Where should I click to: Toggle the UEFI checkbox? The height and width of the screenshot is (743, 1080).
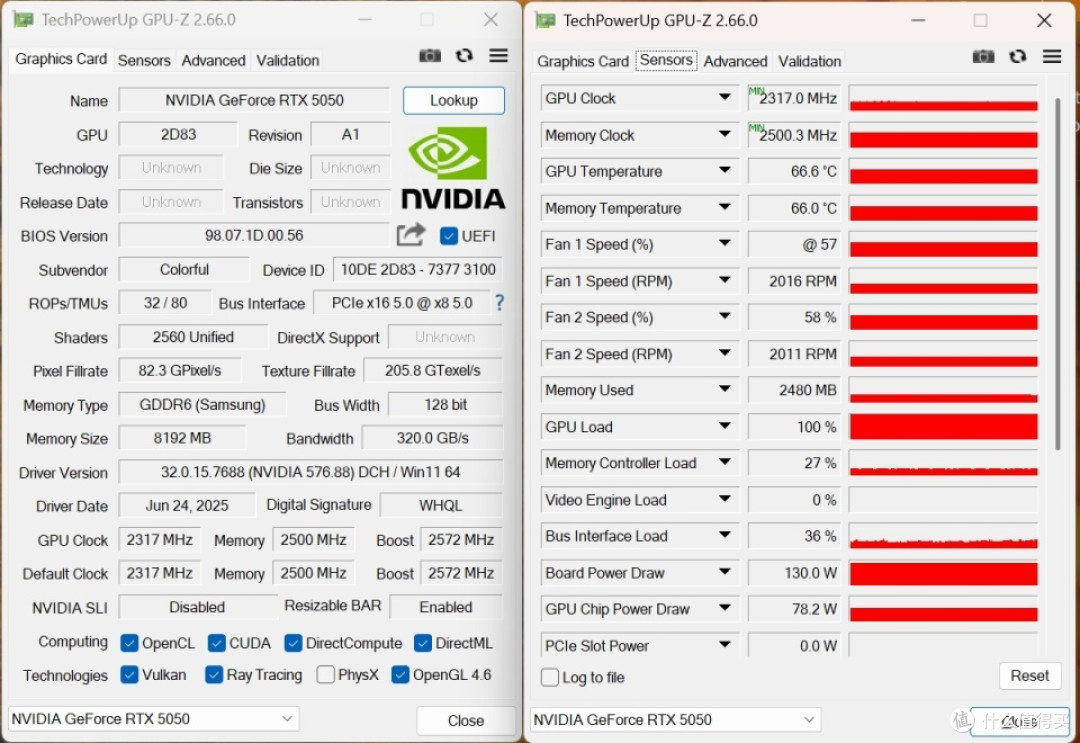click(x=448, y=236)
